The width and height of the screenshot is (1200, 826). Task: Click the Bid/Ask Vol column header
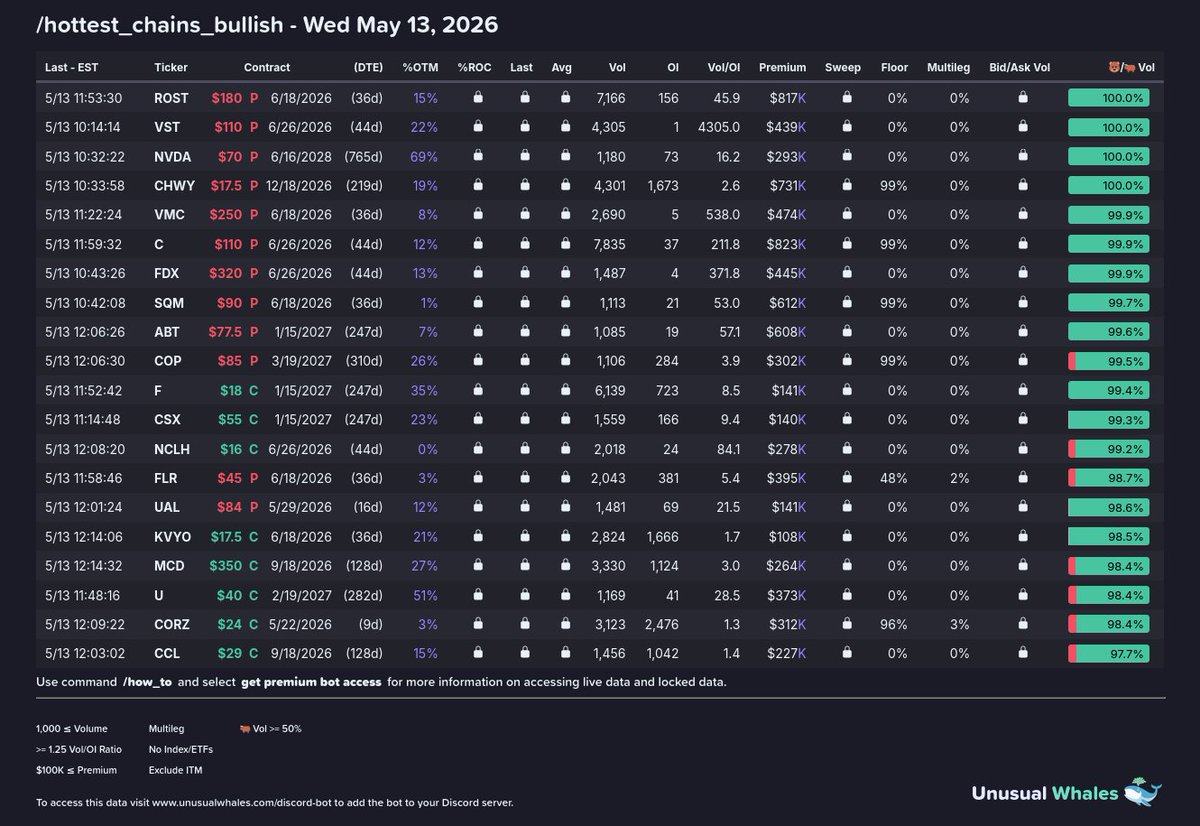pos(1019,67)
